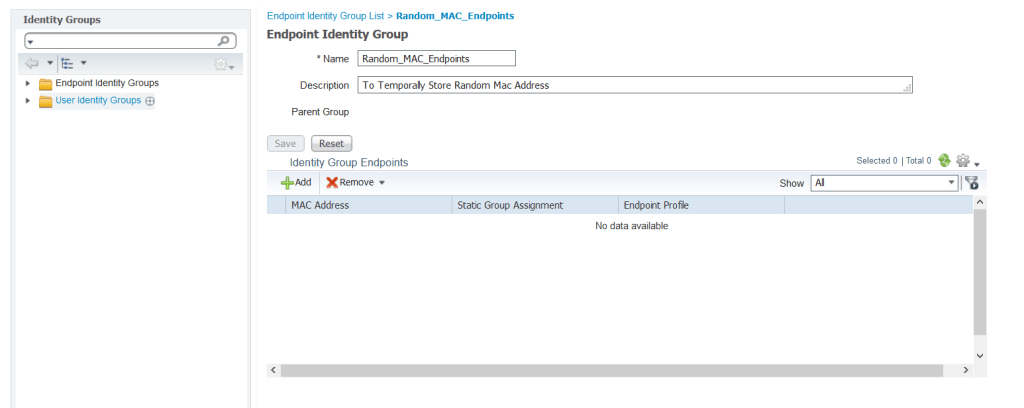The height and width of the screenshot is (408, 1024).
Task: Click the filter funnel icon next to Show
Action: 971,183
